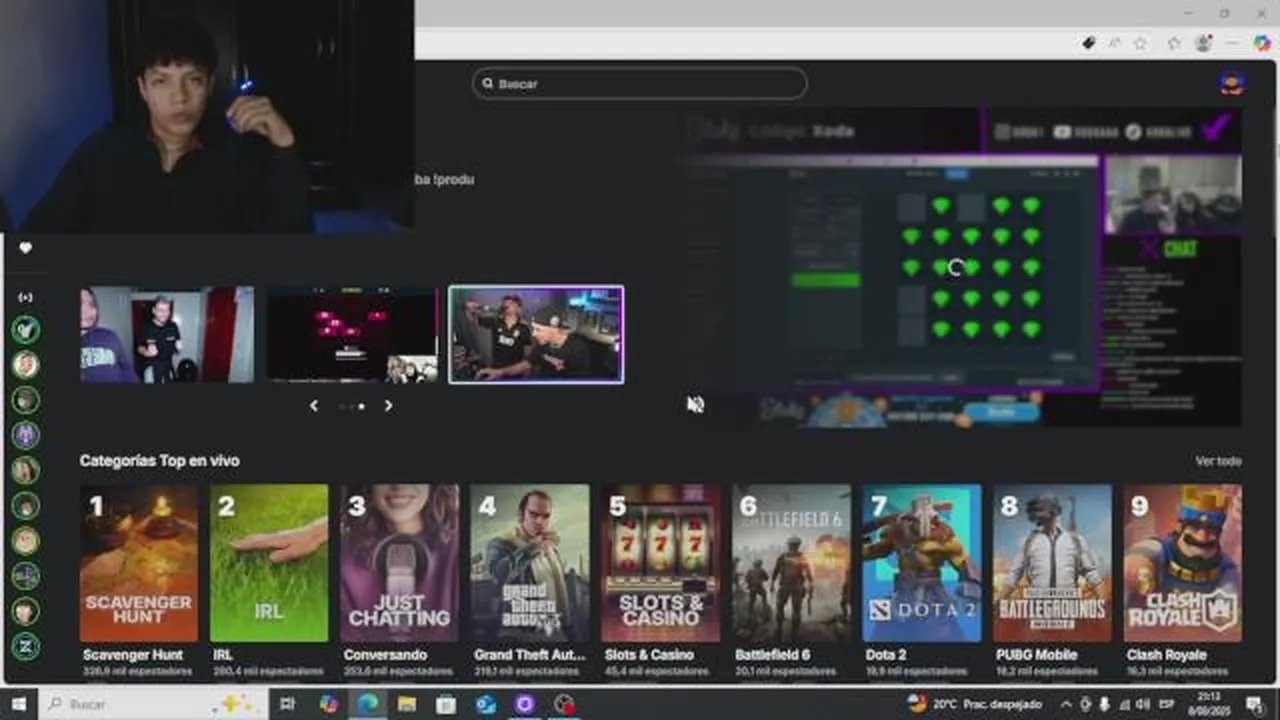1280x720 pixels.
Task: Select the highlighted third stream thumbnail
Action: click(x=536, y=335)
